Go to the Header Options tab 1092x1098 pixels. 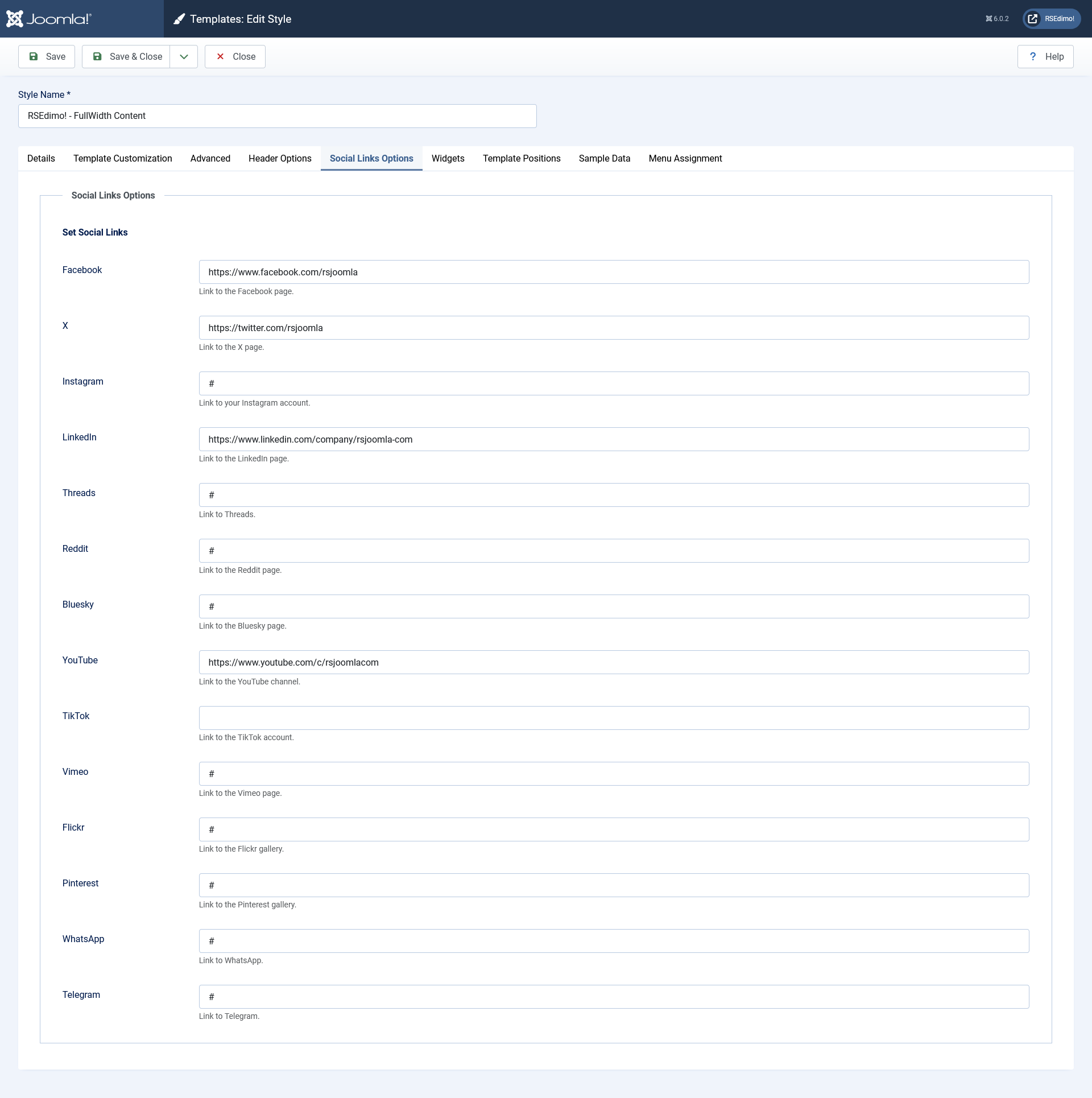click(280, 158)
